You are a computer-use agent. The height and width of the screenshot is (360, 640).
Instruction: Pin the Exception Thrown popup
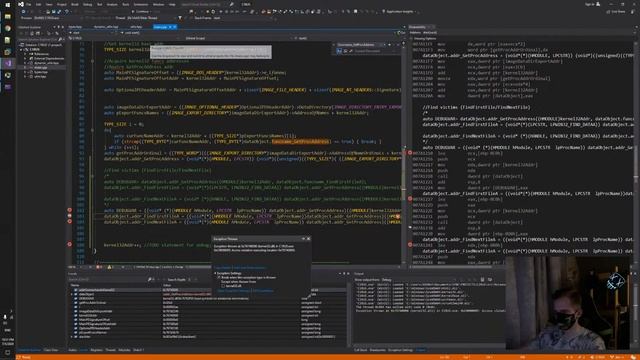tap(303, 239)
